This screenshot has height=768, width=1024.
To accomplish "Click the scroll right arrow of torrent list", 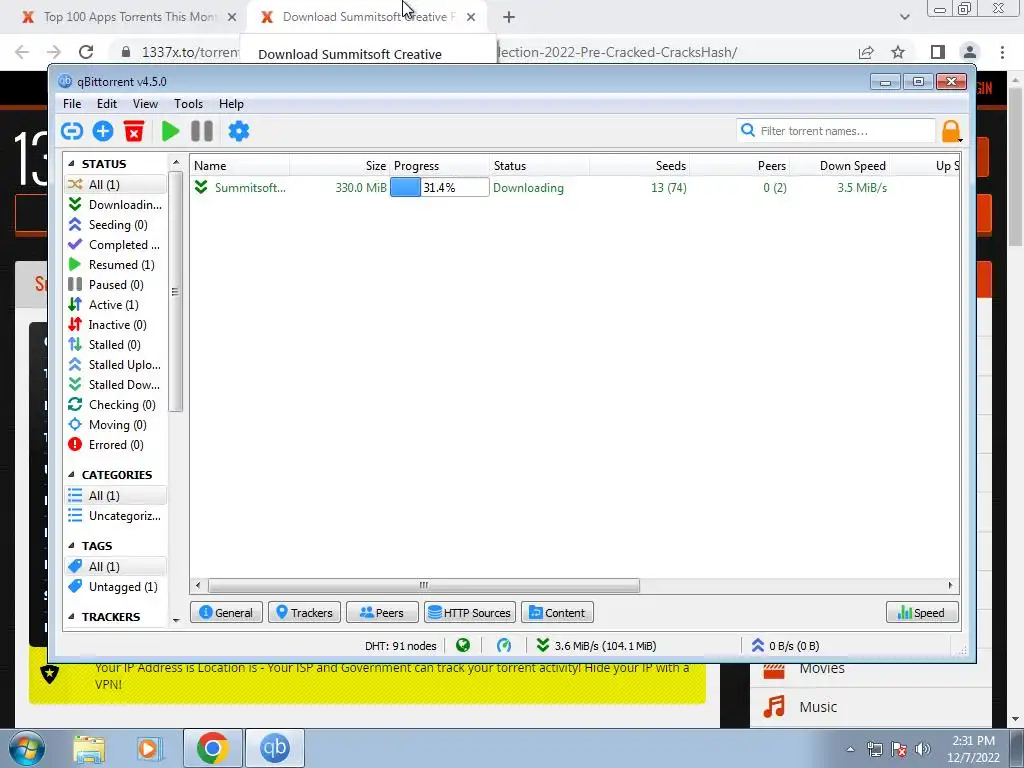I will 950,585.
